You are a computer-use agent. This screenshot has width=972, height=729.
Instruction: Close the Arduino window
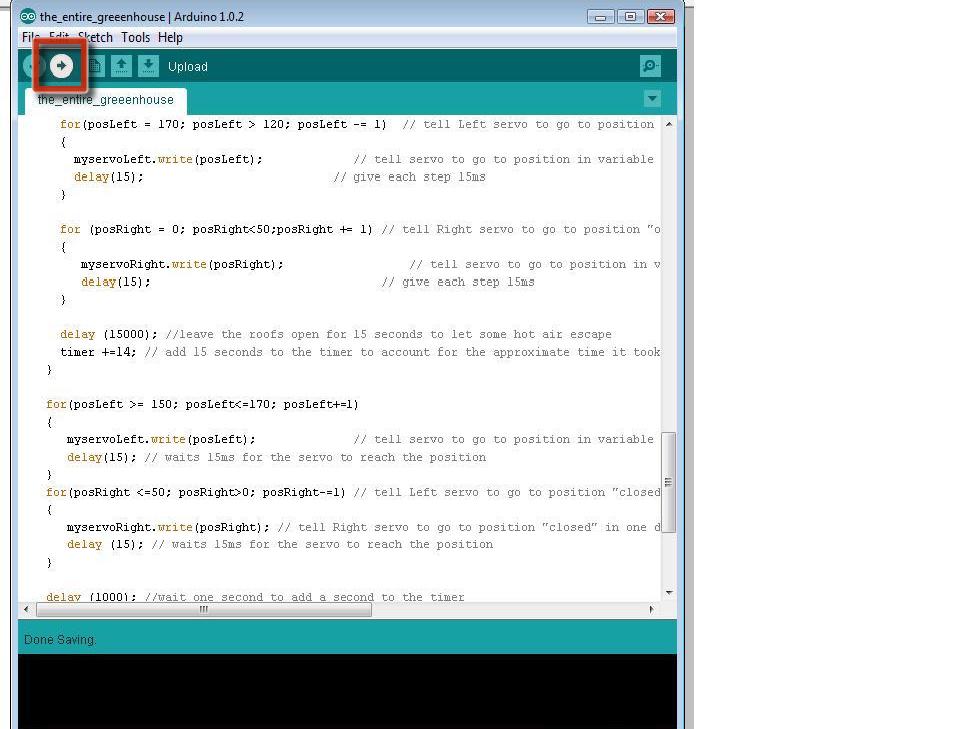coord(661,17)
